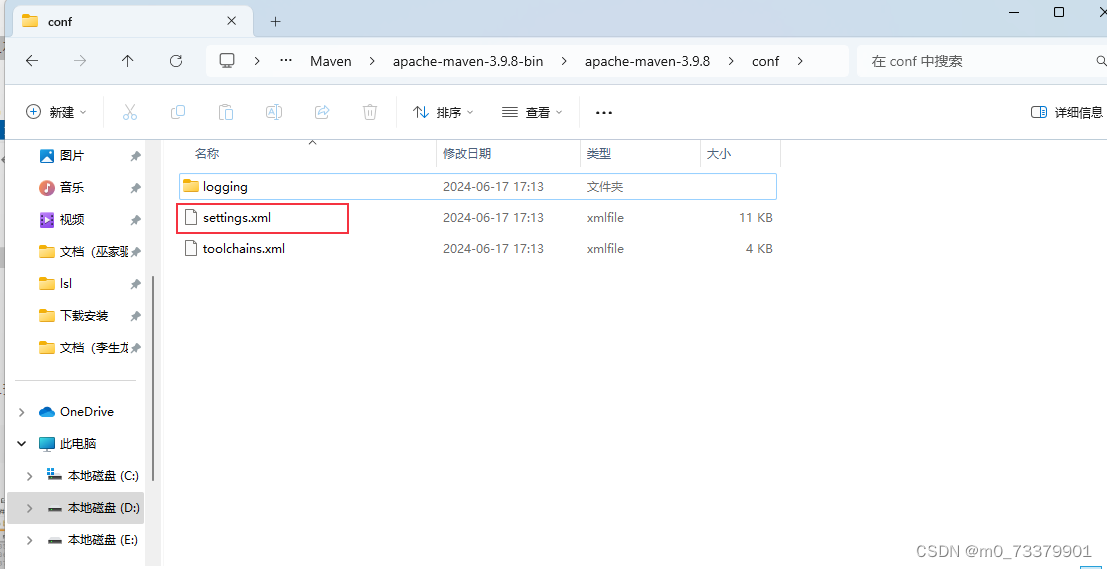The width and height of the screenshot is (1107, 569).
Task: Click the toolchains.xml file icon
Action: coord(191,248)
